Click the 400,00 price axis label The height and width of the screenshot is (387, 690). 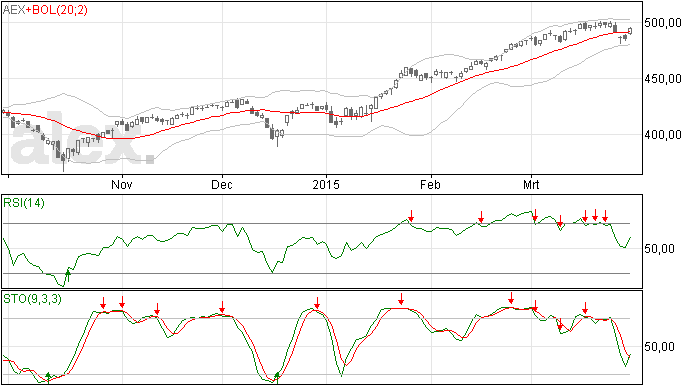point(663,135)
